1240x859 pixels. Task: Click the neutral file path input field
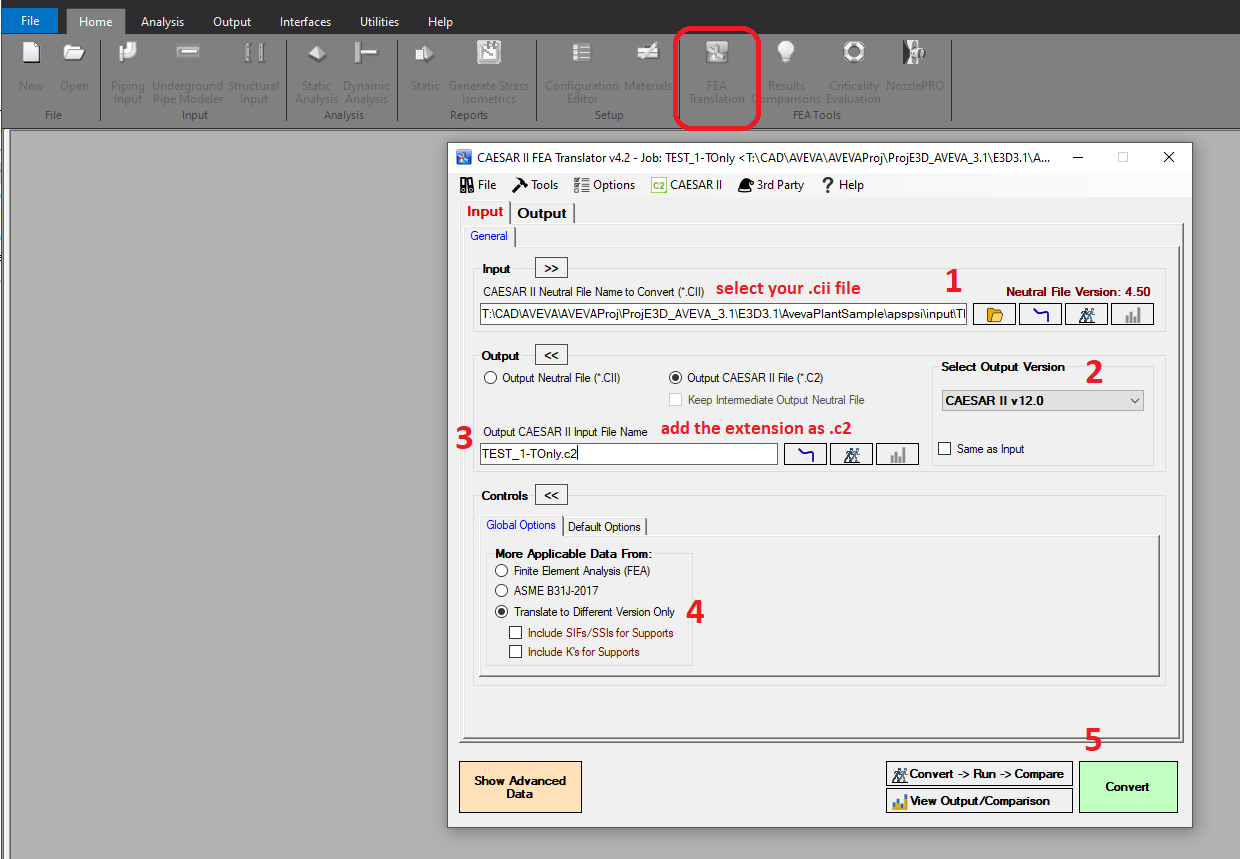(724, 314)
